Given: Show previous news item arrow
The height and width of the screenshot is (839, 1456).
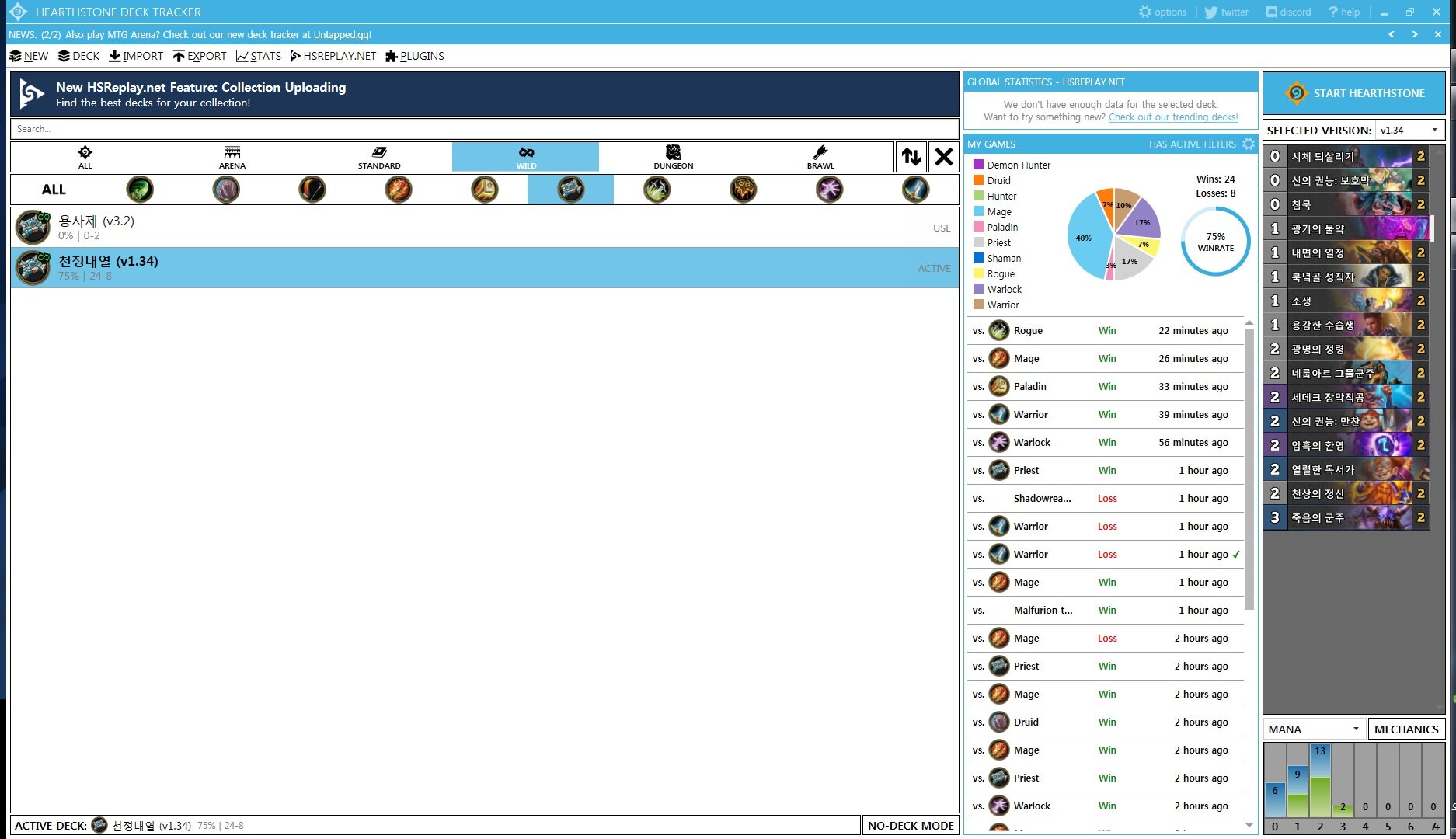Looking at the screenshot, I should pos(1392,34).
